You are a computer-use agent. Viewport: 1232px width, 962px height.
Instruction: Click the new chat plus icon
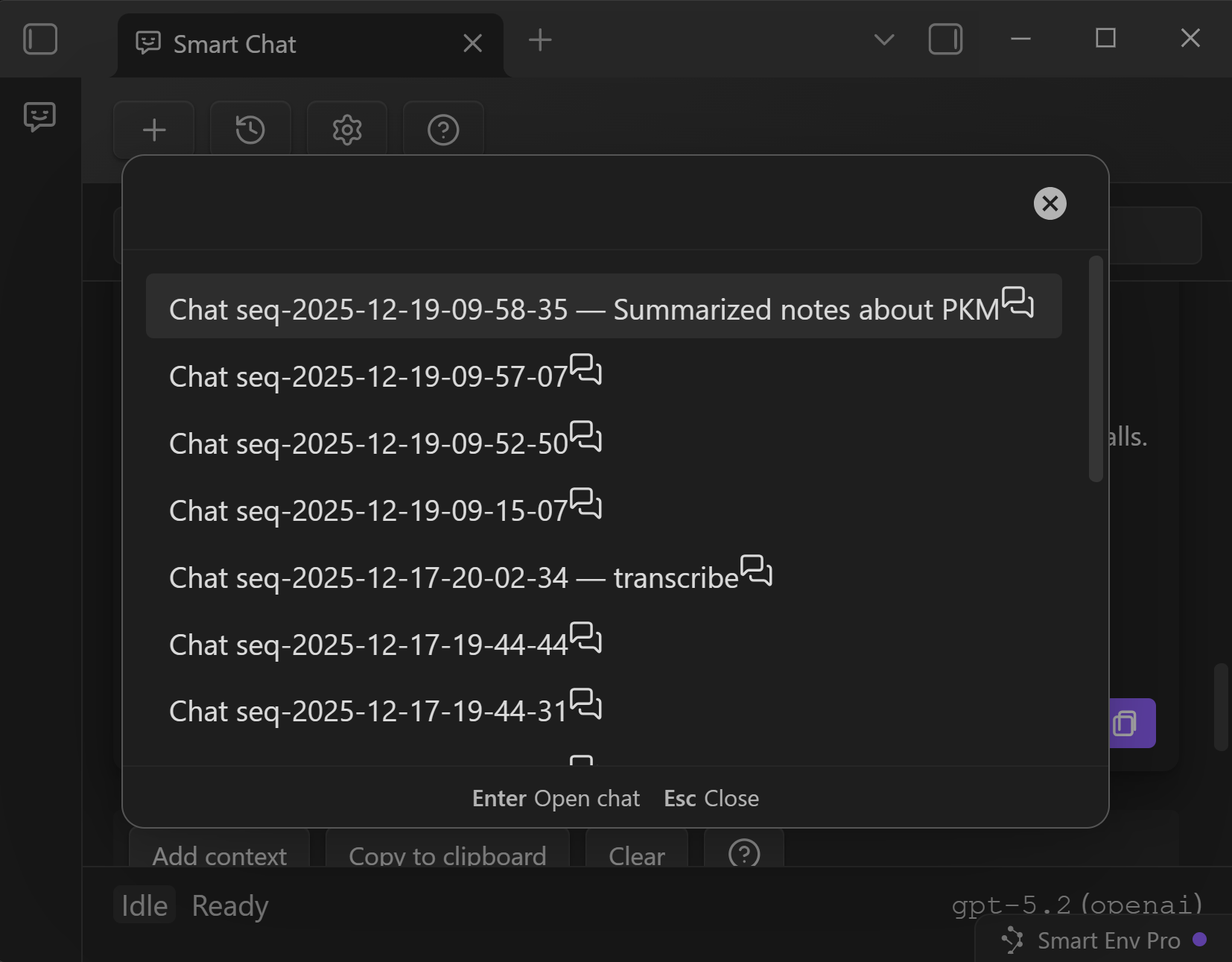(x=154, y=130)
